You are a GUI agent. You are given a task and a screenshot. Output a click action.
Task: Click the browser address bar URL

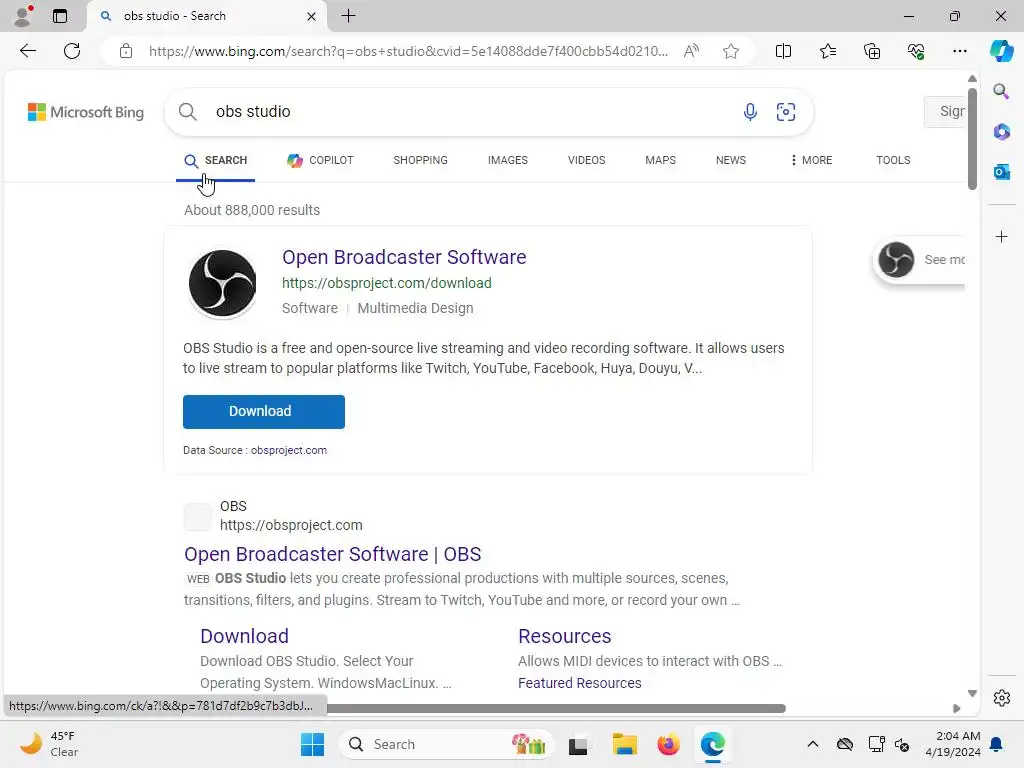(x=408, y=51)
